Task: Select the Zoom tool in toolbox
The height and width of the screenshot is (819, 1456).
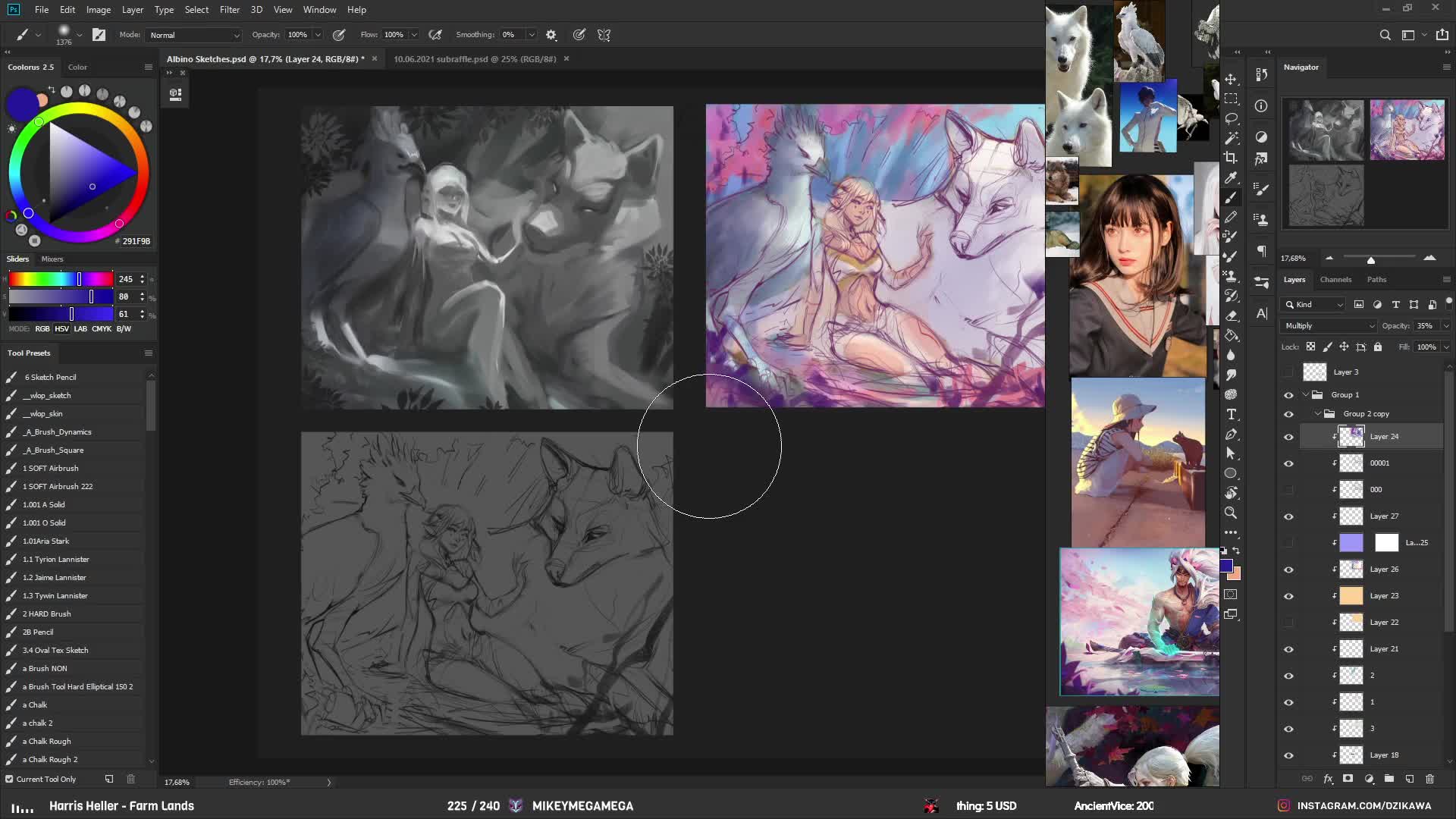Action: pos(1231,513)
